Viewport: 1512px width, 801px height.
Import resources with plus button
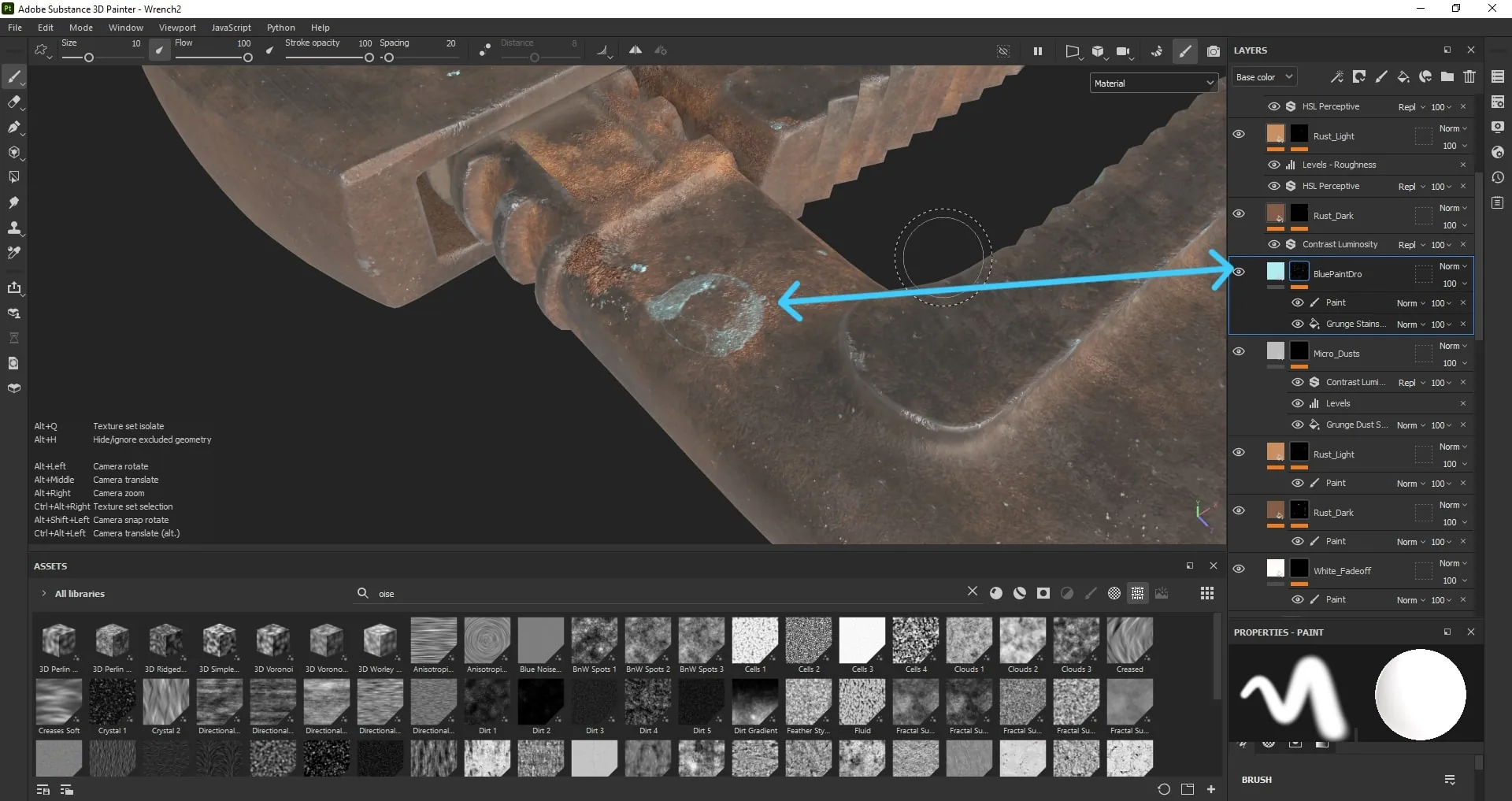pos(1211,789)
